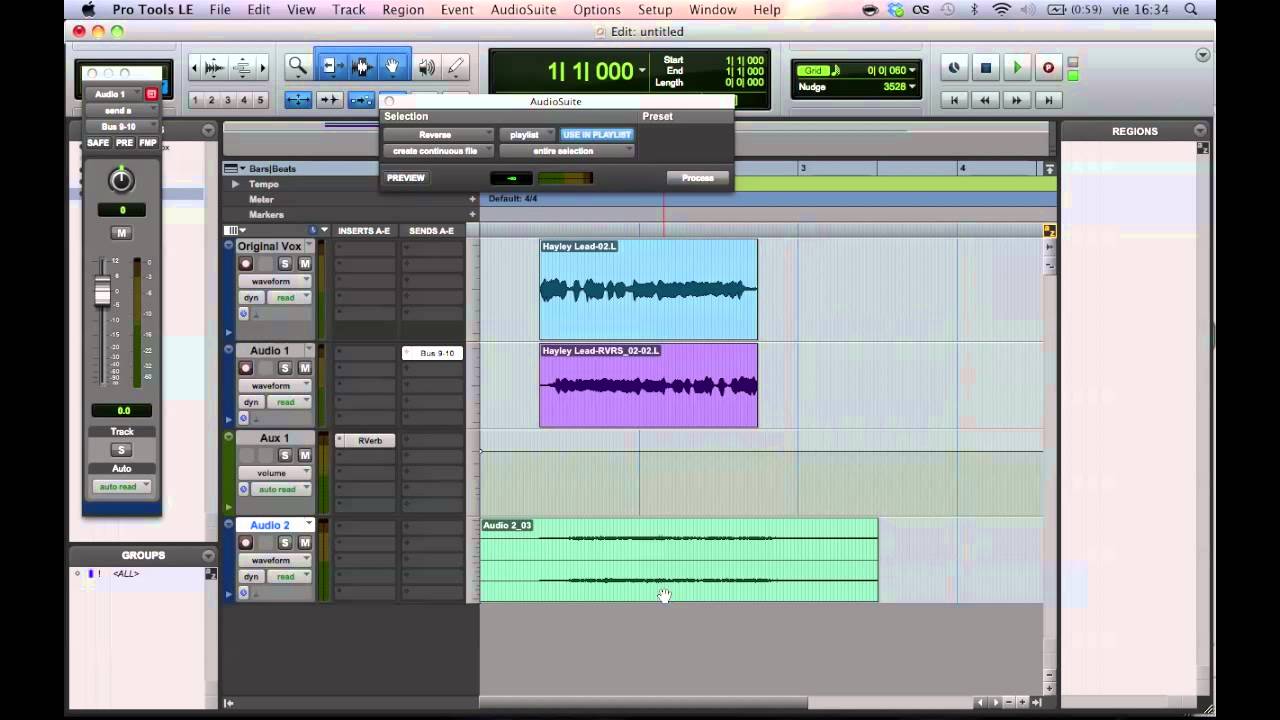Click the Regions list sort A-Z icon
Image resolution: width=1280 pixels, height=720 pixels.
pos(1203,148)
